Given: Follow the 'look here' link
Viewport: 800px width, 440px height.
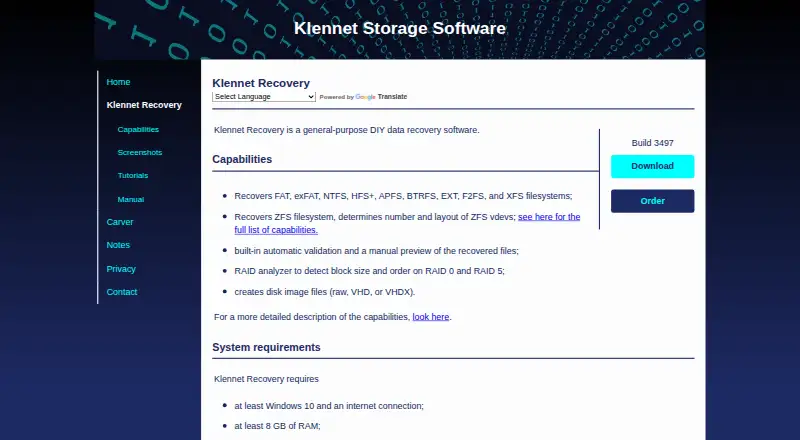Looking at the screenshot, I should coord(431,316).
